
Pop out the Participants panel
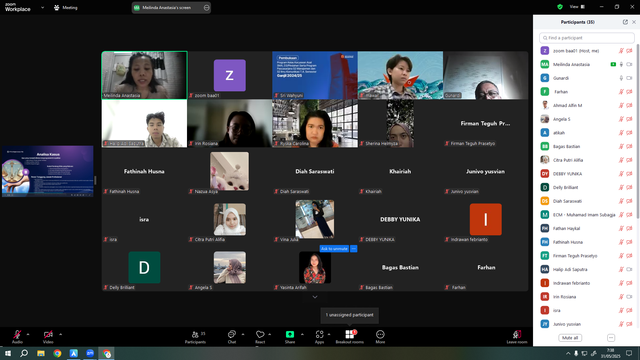click(625, 22)
